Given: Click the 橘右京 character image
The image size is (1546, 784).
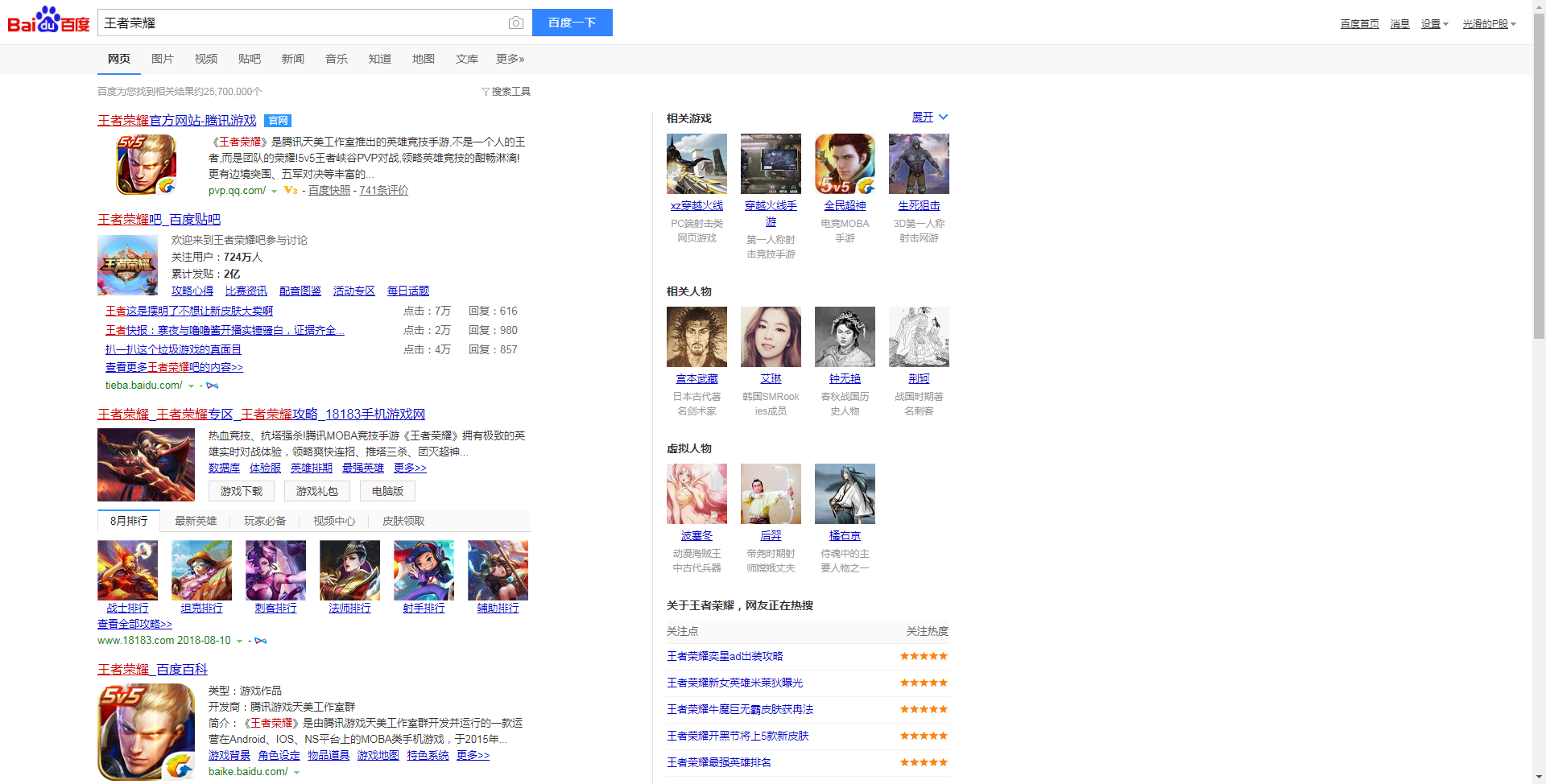Looking at the screenshot, I should coord(845,493).
